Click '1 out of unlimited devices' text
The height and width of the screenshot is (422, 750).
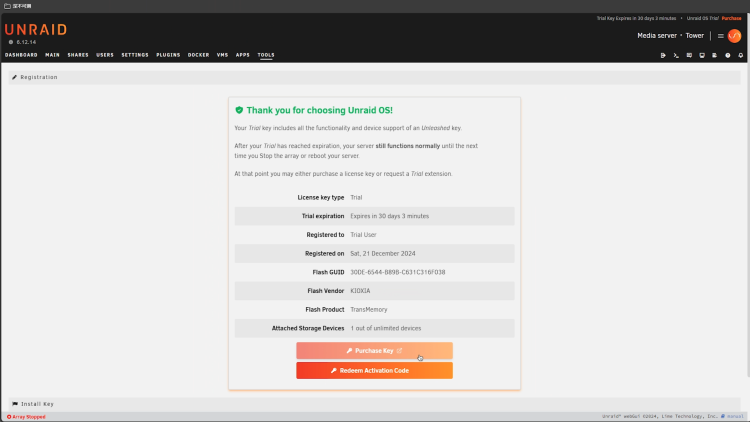pyautogui.click(x=386, y=328)
